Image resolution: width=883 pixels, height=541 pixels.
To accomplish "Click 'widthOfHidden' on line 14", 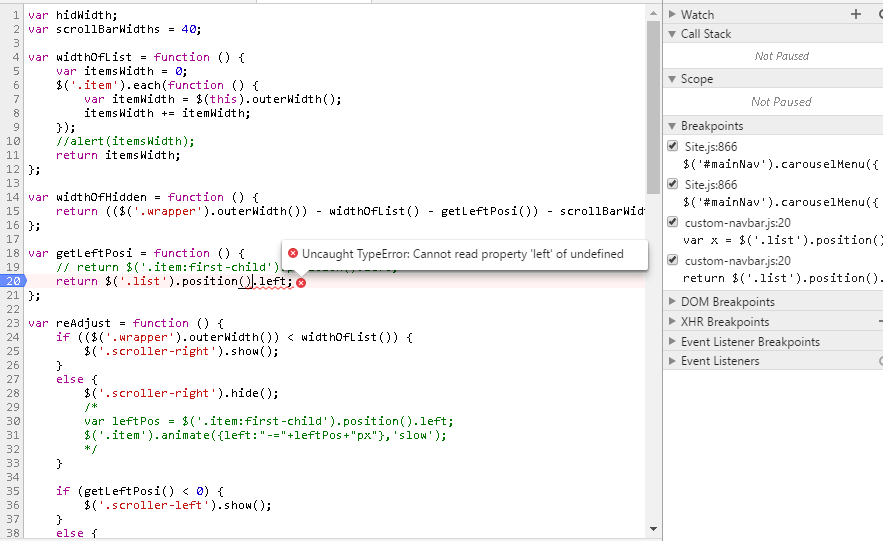I will (x=101, y=197).
